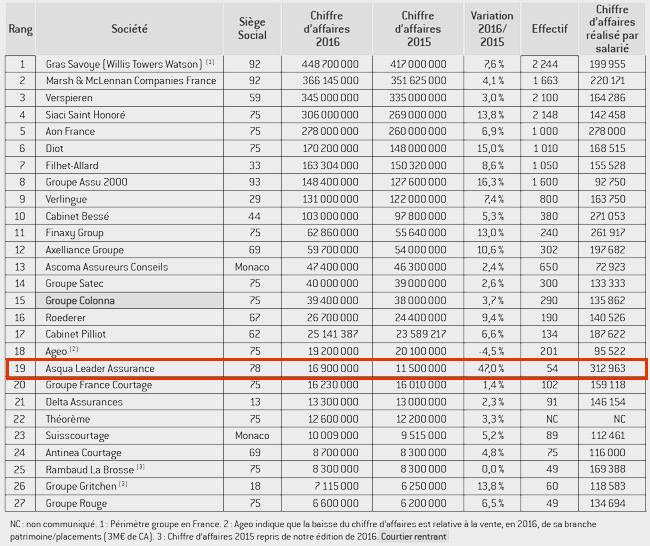The image size is (650, 546).
Task: Click the Effectif value '1 663'
Action: 546,80
